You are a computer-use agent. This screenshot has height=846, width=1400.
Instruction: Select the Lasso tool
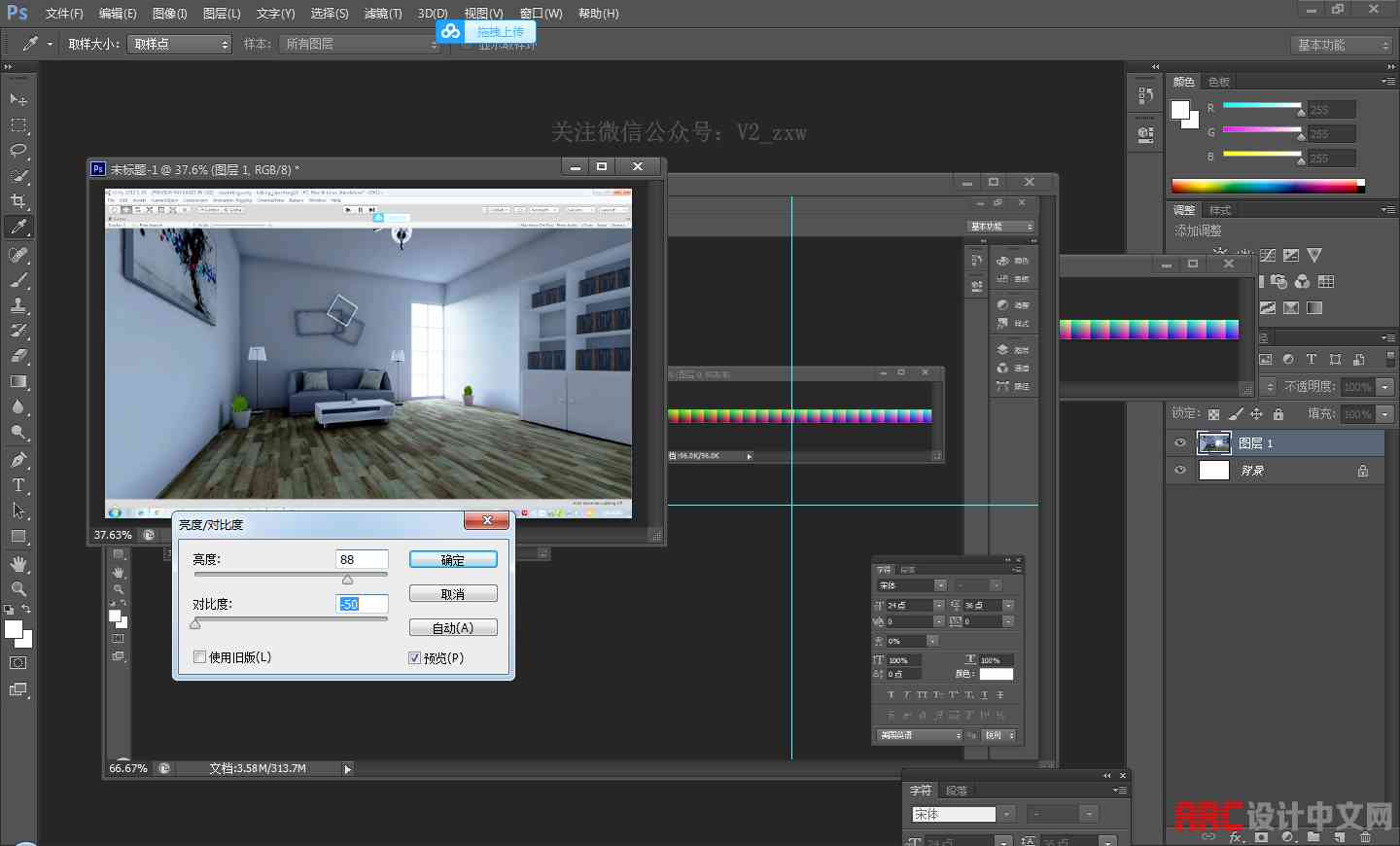tap(18, 151)
